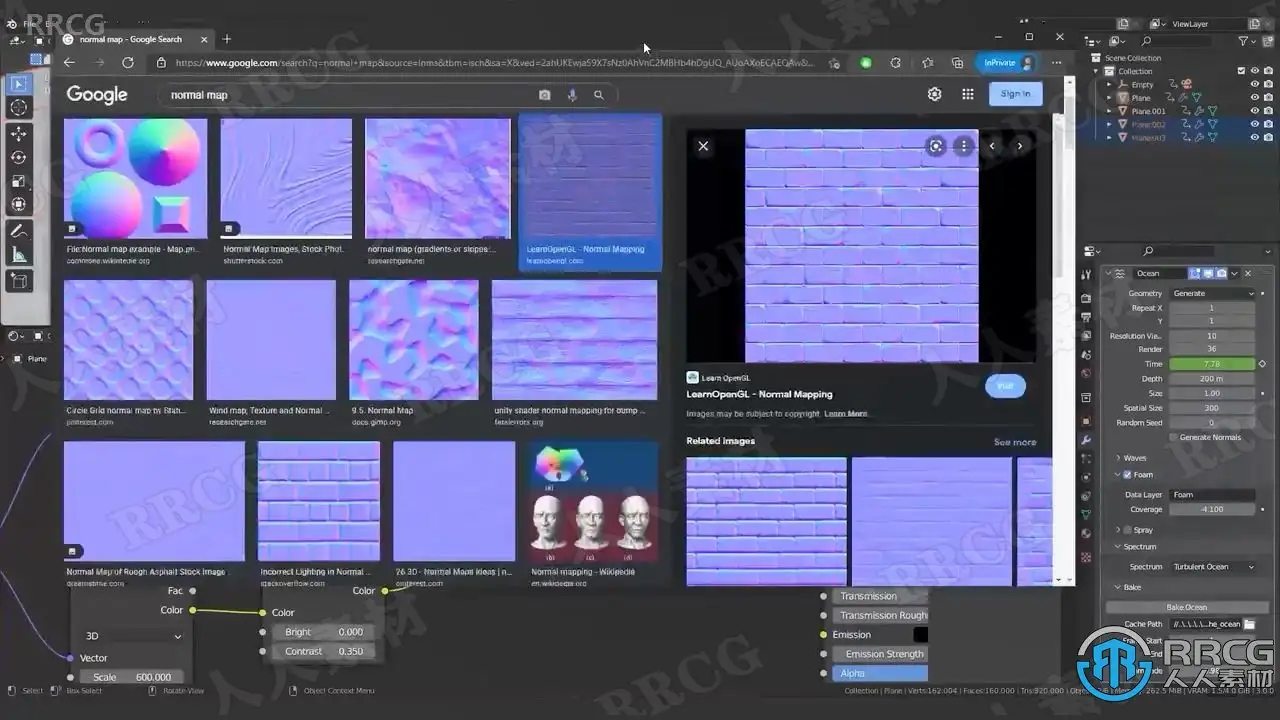
Task: Choose the Blender Transform tool
Action: point(18,205)
